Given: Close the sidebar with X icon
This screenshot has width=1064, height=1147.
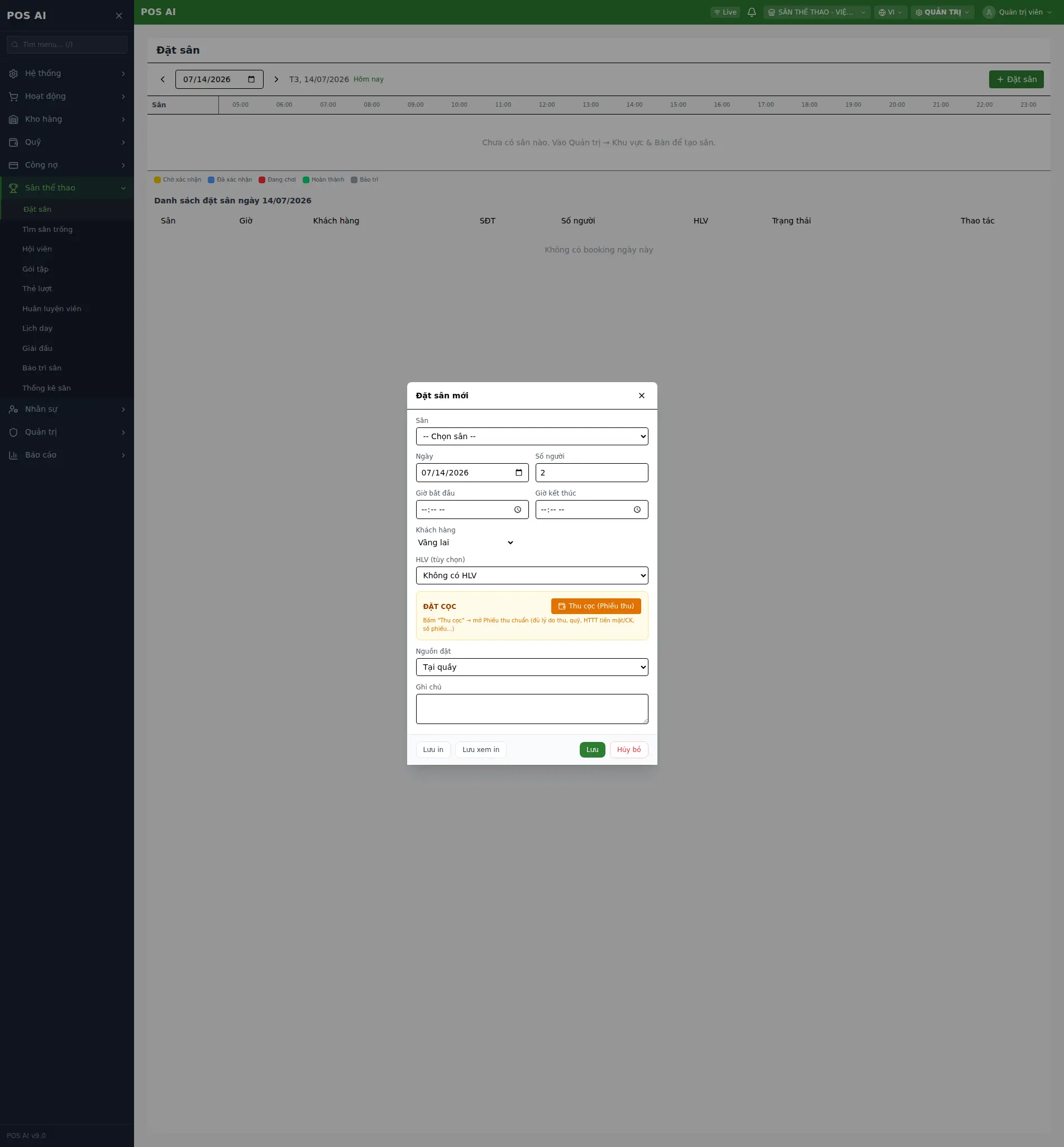Looking at the screenshot, I should 118,16.
